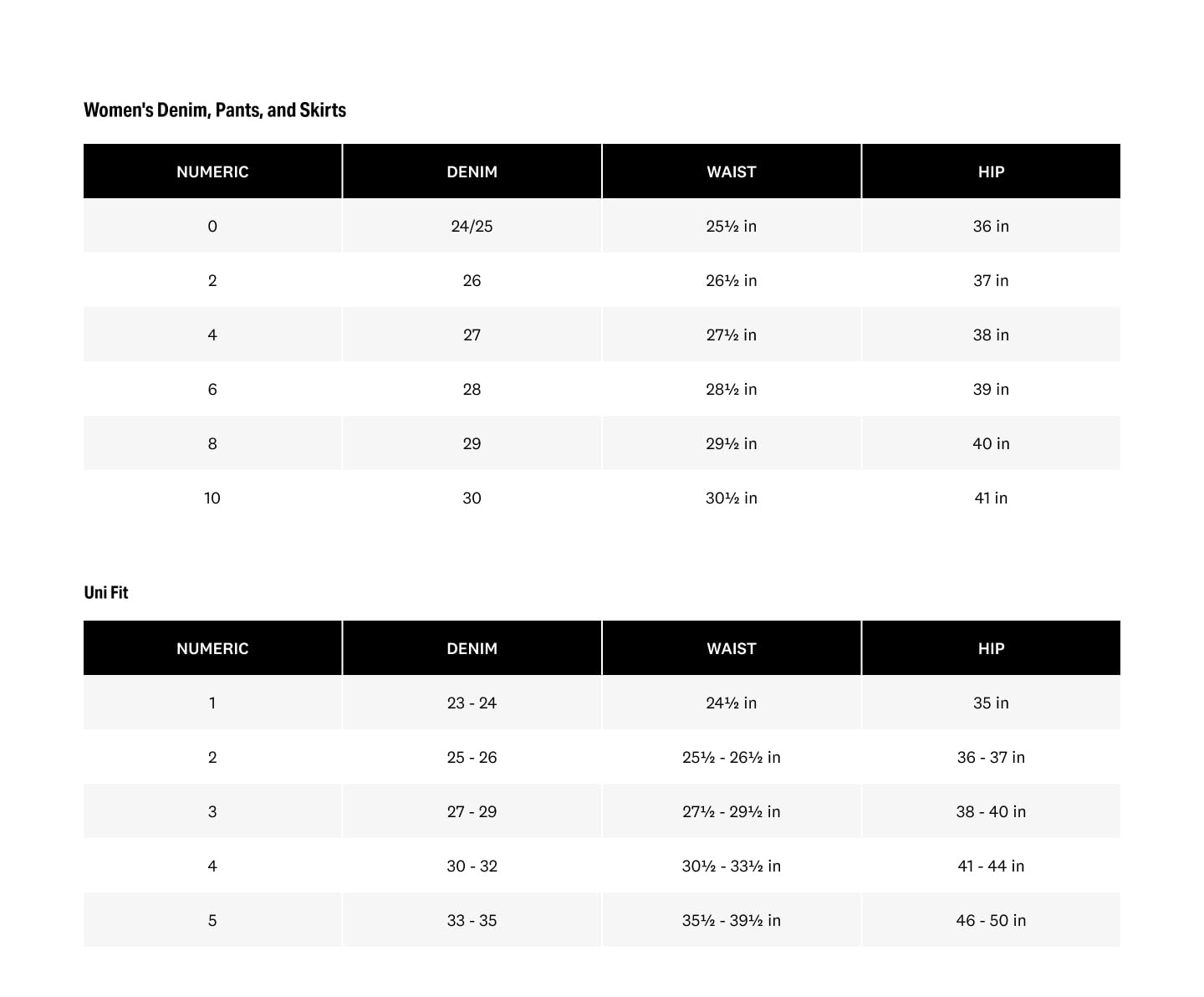Click DENIM column header in Women's table
Screen dimensions: 1204x997
pos(472,171)
